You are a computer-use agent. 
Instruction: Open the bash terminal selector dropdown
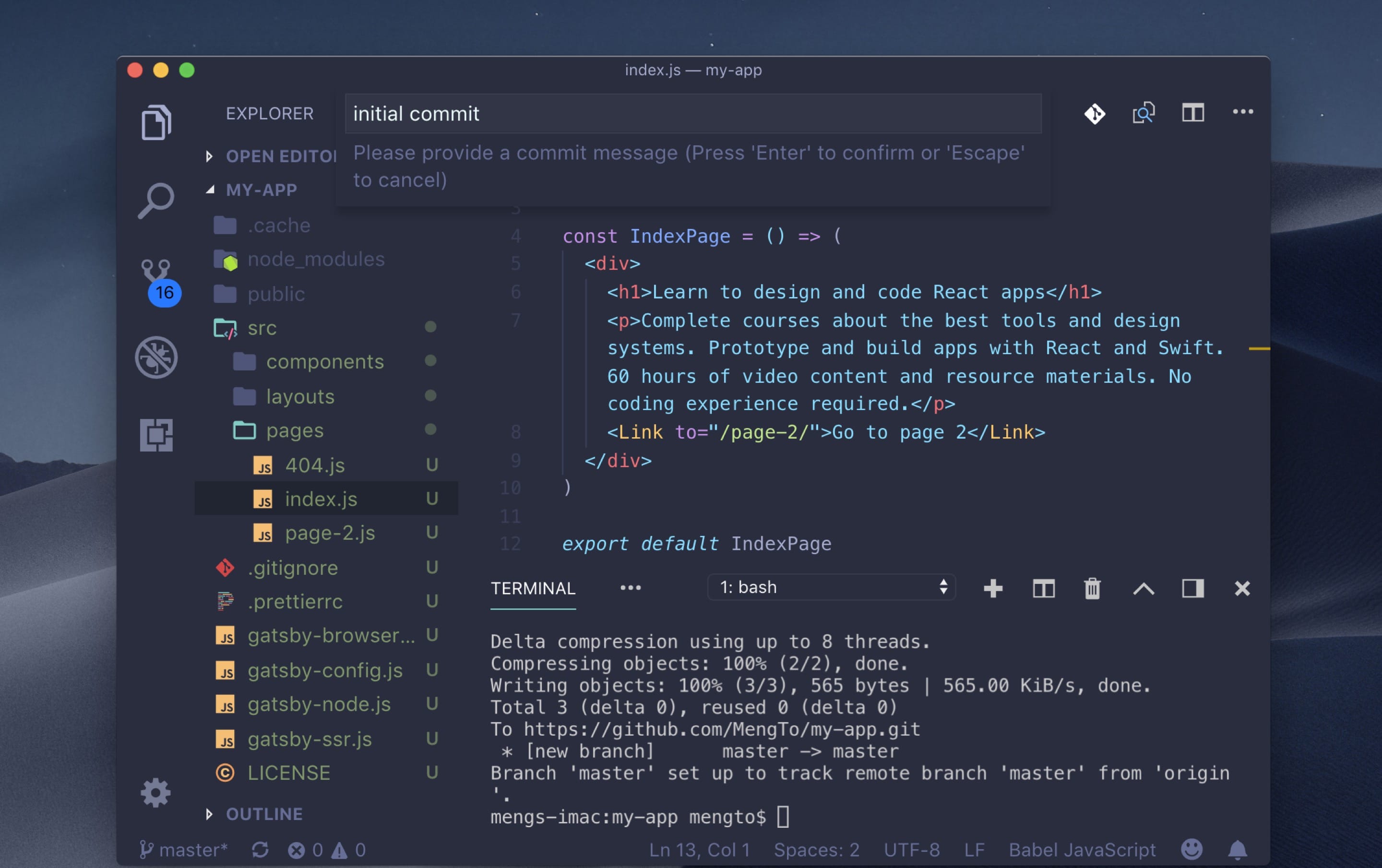click(x=831, y=587)
